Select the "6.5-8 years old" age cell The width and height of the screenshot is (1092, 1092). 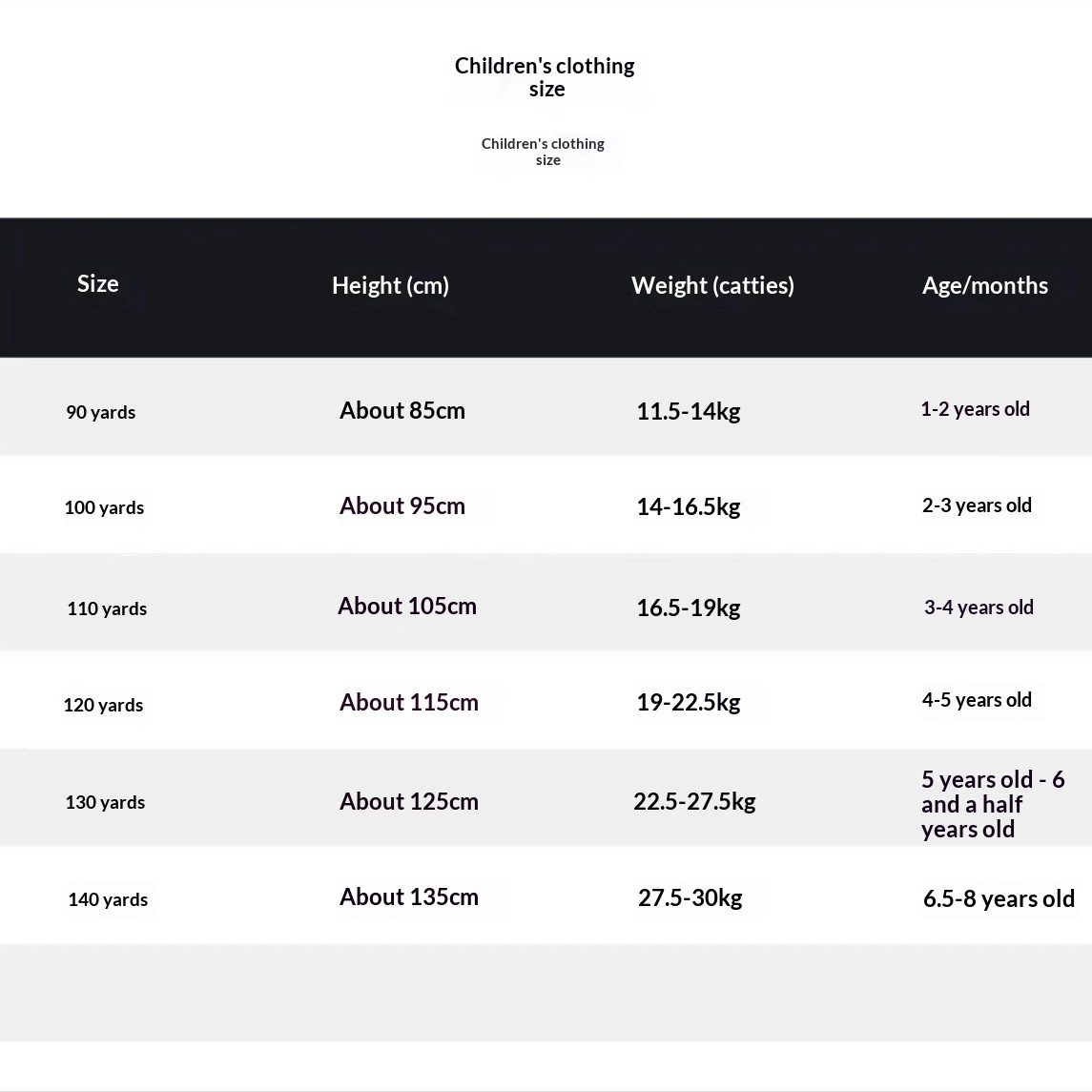[999, 898]
